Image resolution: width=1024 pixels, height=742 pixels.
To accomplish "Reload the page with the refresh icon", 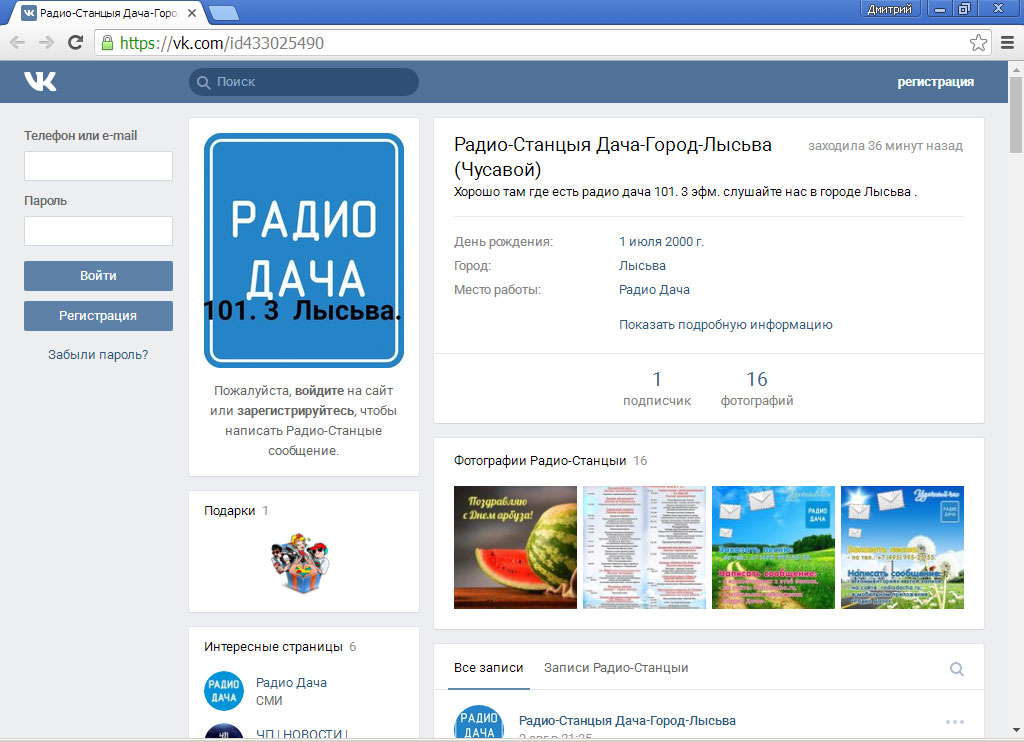I will pyautogui.click(x=76, y=43).
